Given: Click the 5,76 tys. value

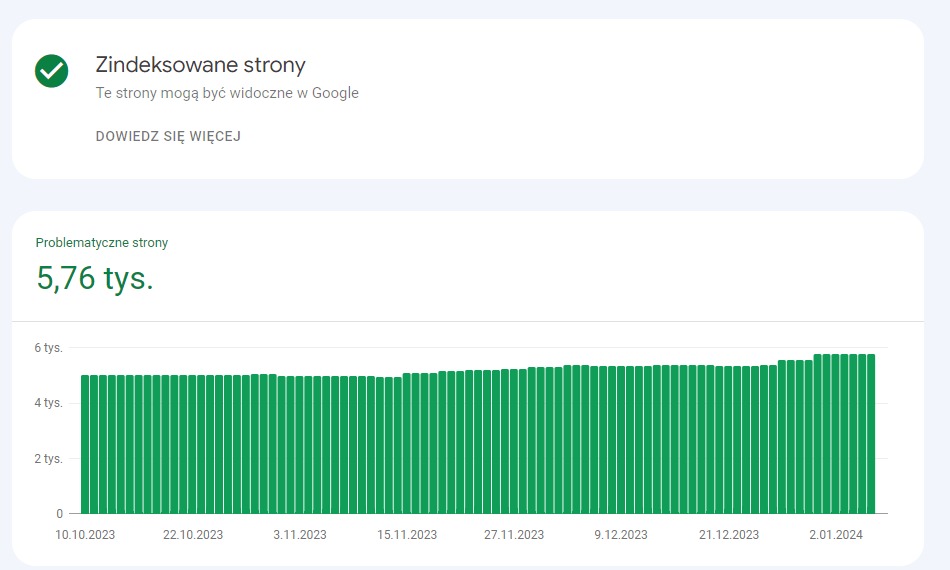Looking at the screenshot, I should click(95, 277).
